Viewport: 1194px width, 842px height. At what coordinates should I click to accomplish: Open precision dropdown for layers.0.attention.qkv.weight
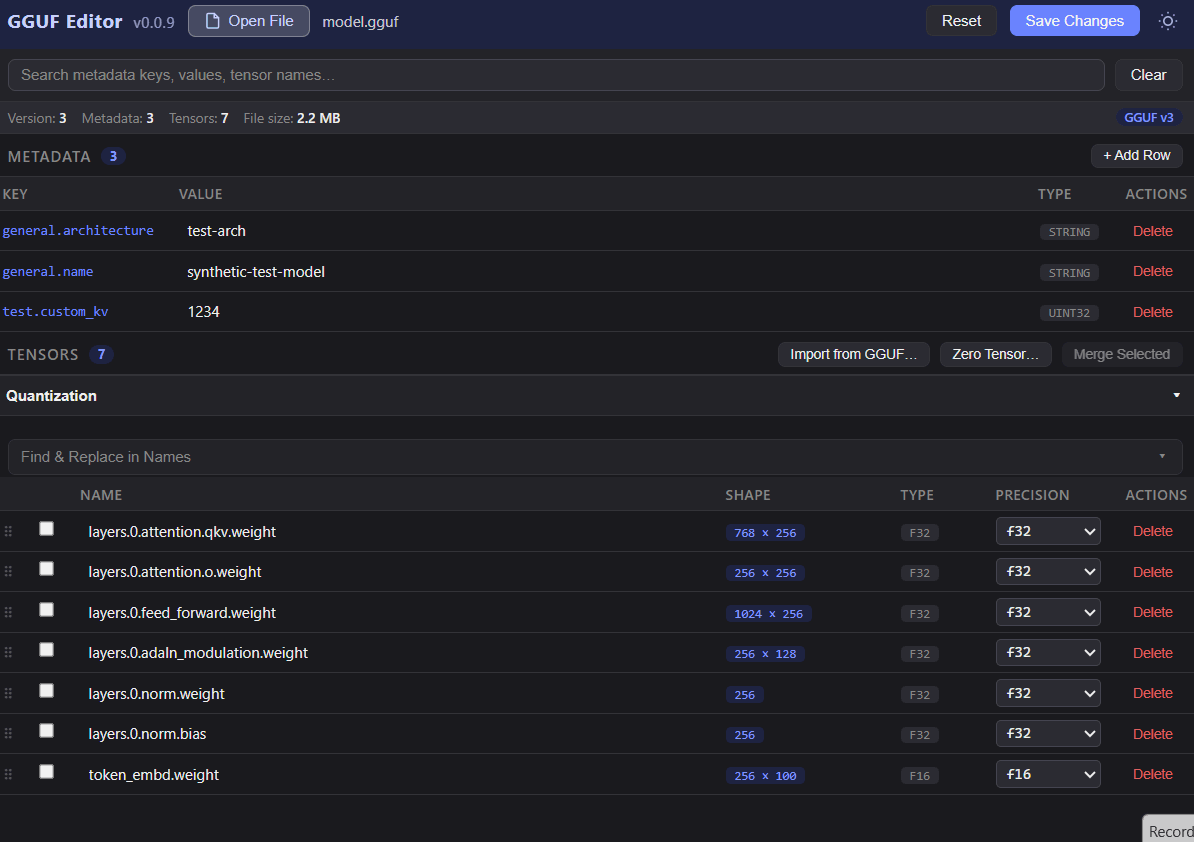point(1048,531)
